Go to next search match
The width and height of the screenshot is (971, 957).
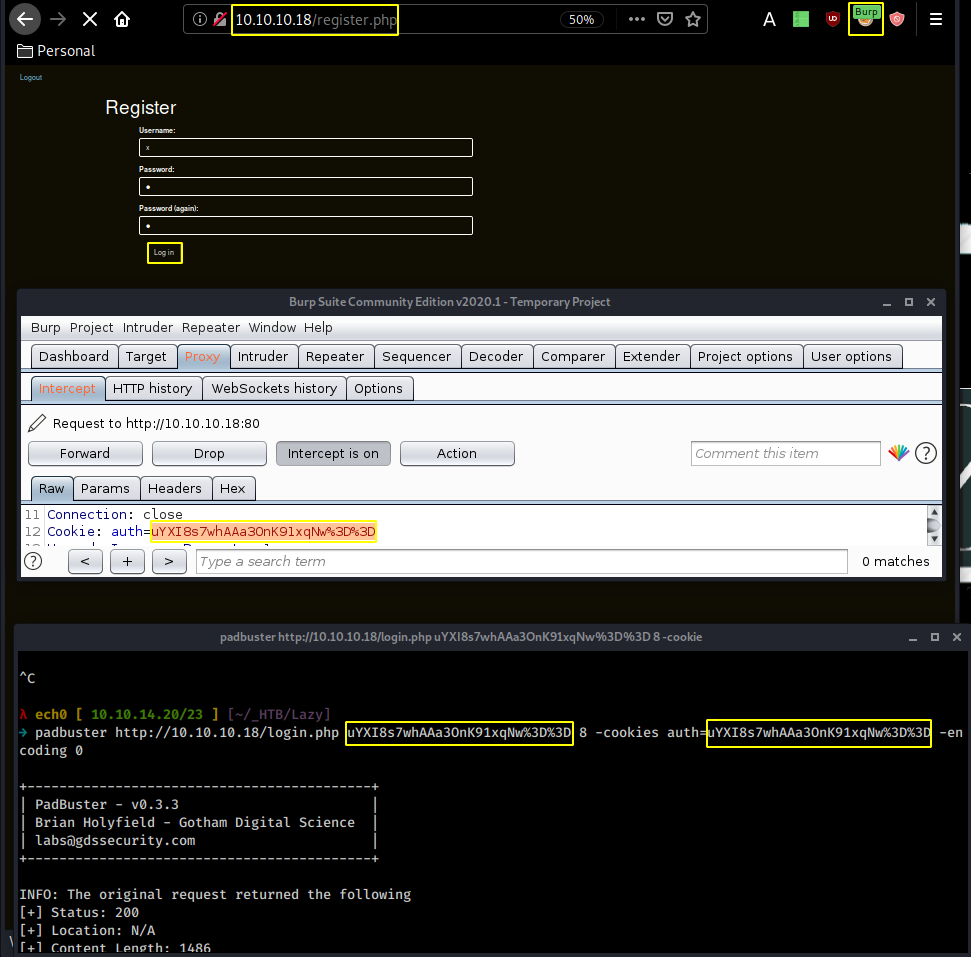pos(169,561)
